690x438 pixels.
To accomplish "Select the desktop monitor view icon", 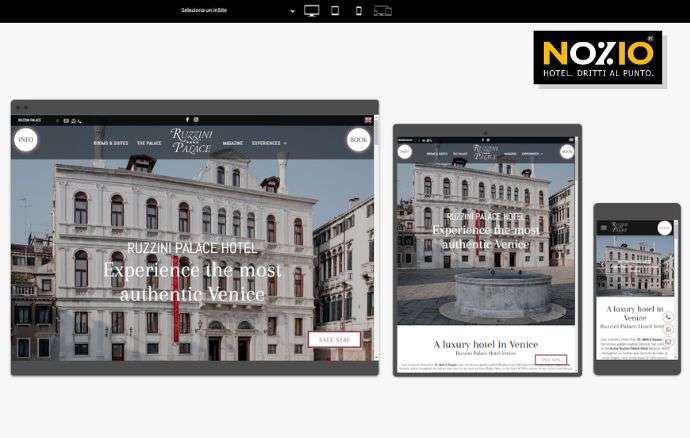I will point(312,11).
